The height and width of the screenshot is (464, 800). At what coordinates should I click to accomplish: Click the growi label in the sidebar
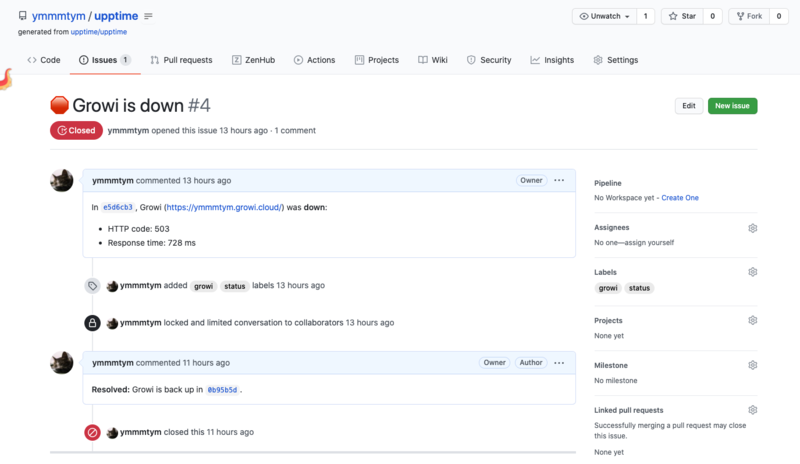[x=608, y=288]
